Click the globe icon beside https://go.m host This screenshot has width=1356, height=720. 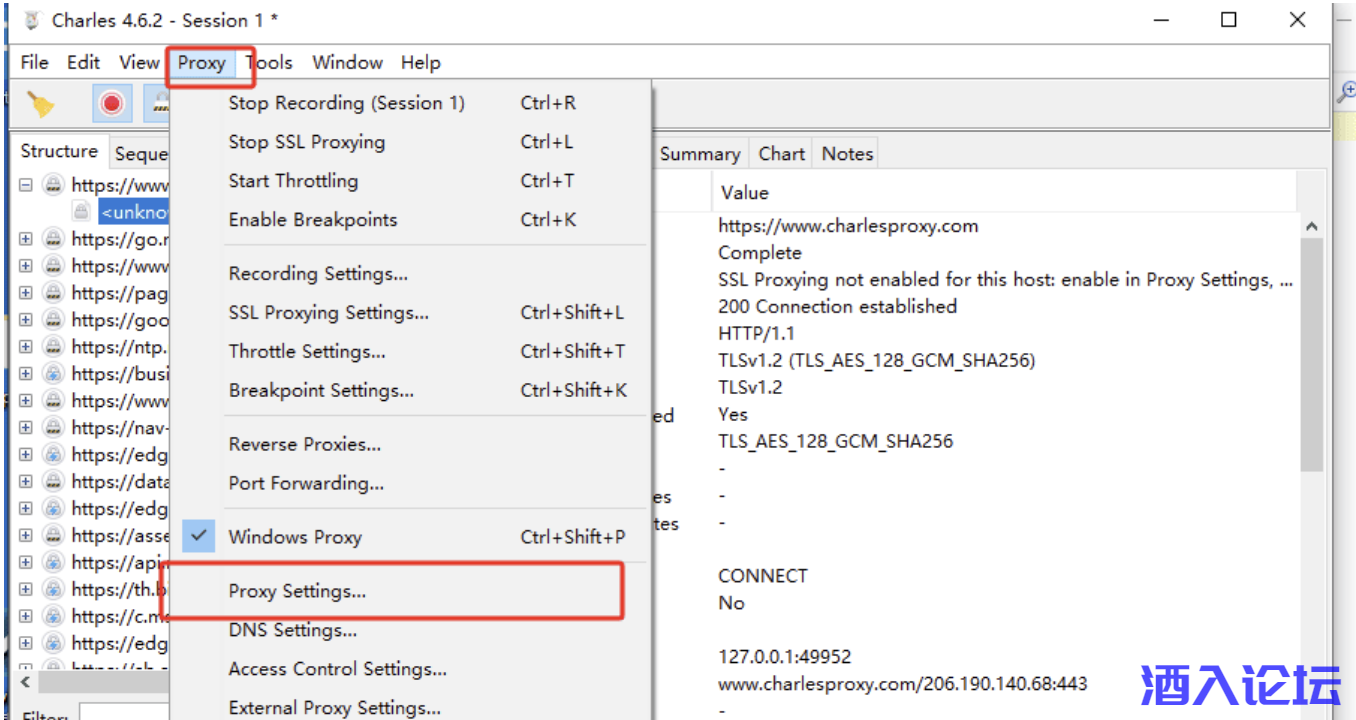[54, 239]
